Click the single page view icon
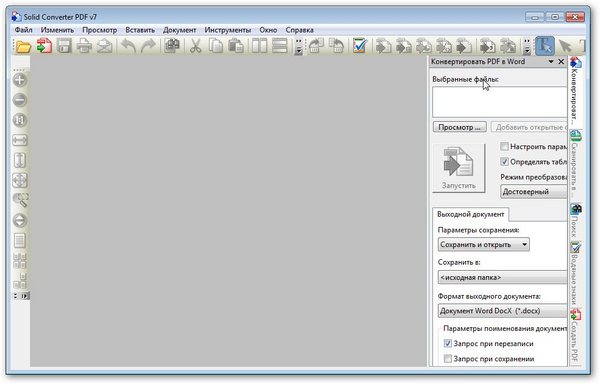 pyautogui.click(x=20, y=241)
